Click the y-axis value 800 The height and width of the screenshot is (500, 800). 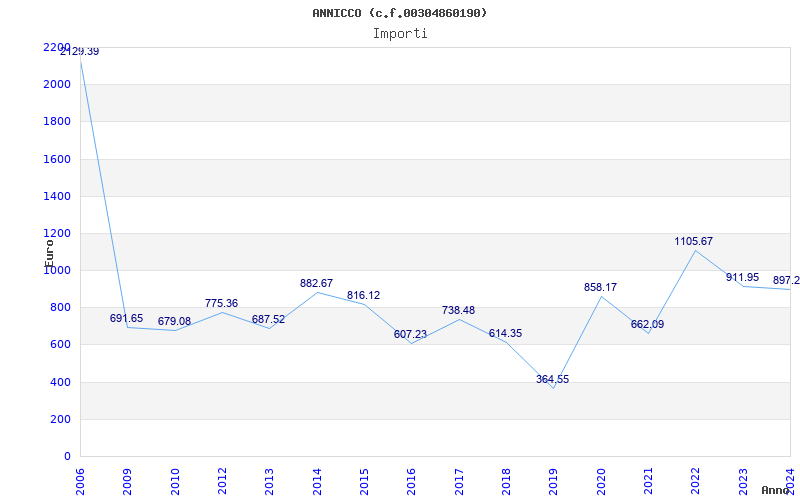[x=60, y=308]
